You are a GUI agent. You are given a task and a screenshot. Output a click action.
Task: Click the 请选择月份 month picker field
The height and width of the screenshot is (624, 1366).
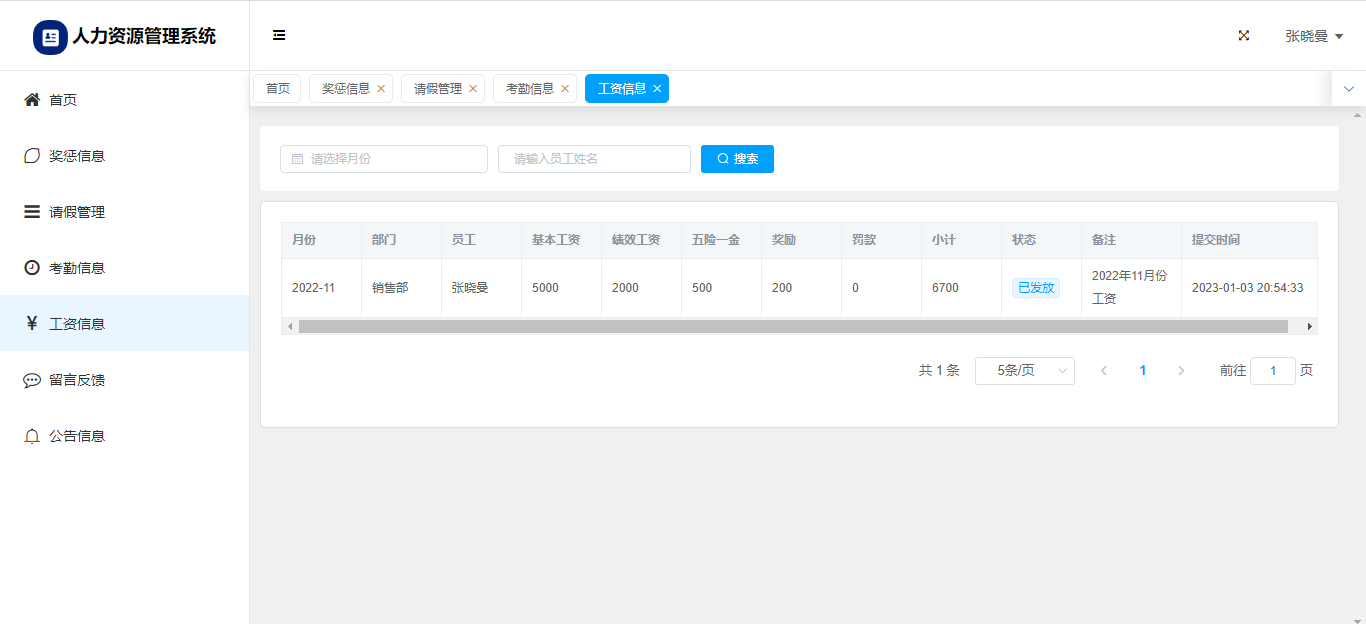tap(384, 159)
